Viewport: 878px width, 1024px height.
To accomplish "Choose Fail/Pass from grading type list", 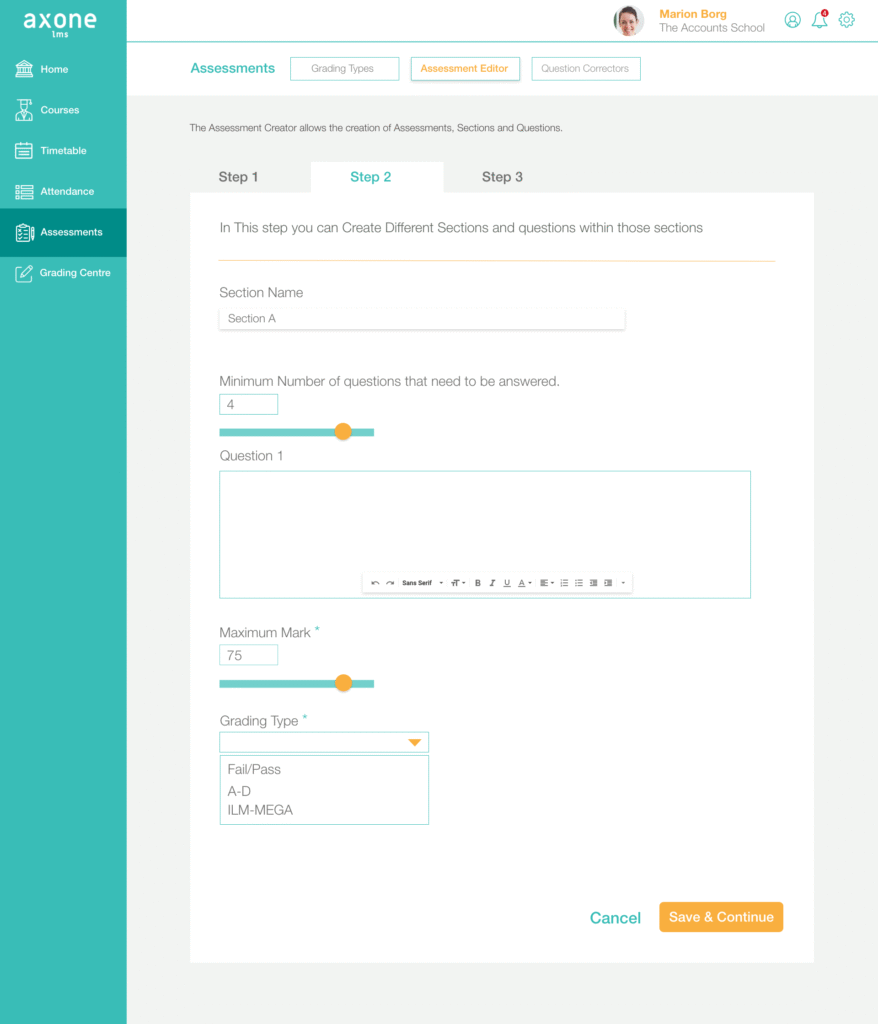I will (254, 769).
